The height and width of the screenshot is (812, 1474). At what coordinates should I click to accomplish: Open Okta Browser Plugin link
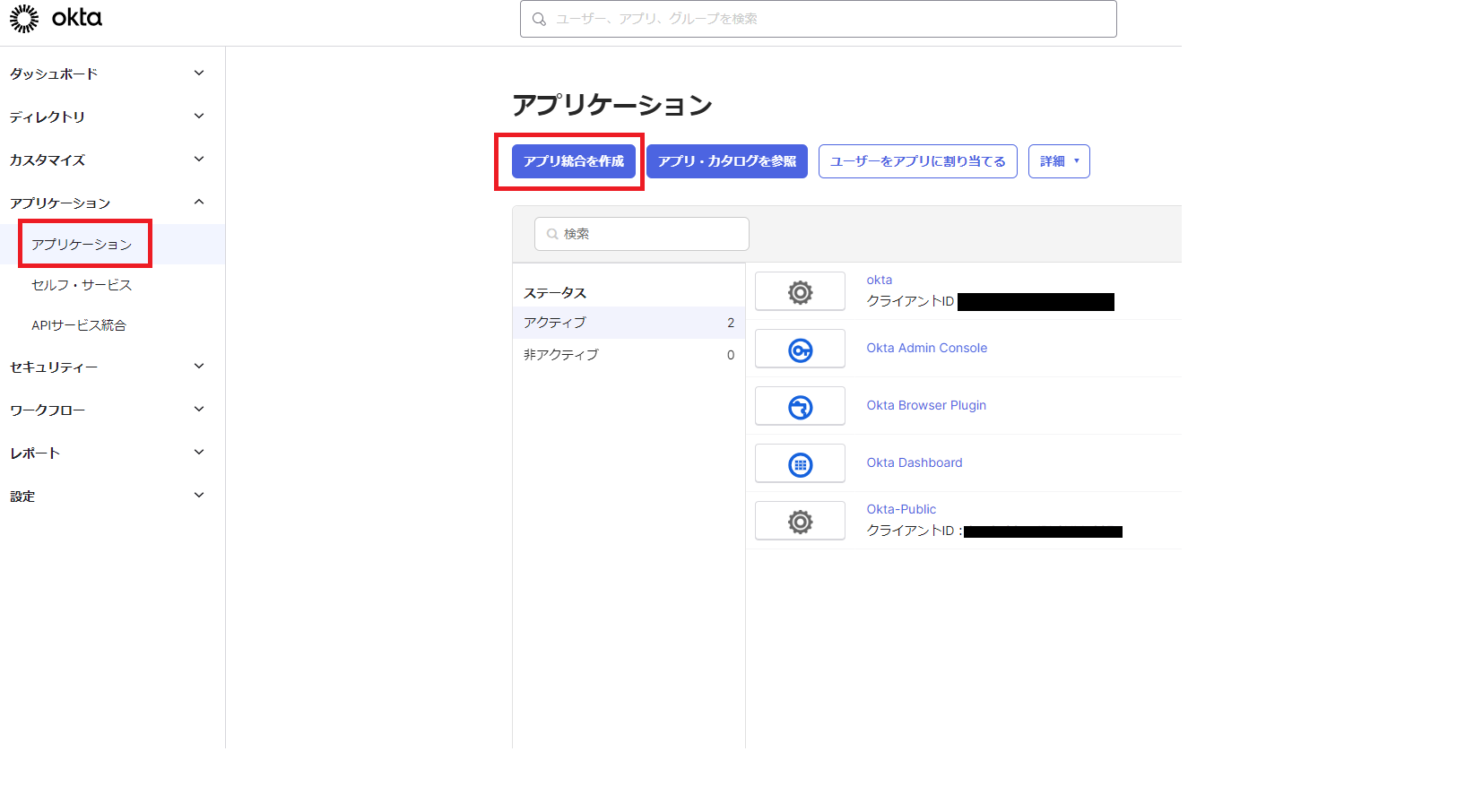pos(926,405)
